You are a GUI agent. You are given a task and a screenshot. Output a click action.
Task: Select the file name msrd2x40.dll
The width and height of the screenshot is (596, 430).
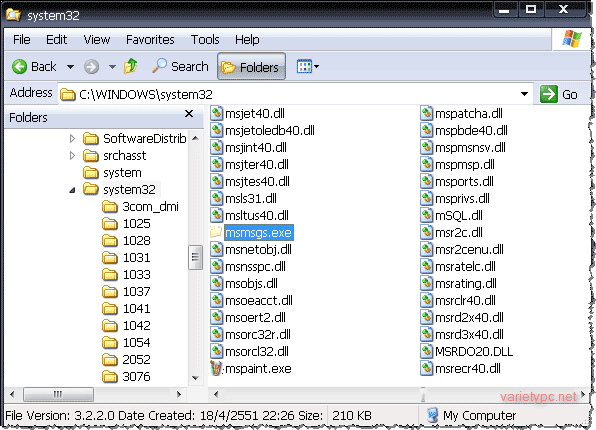tap(469, 317)
